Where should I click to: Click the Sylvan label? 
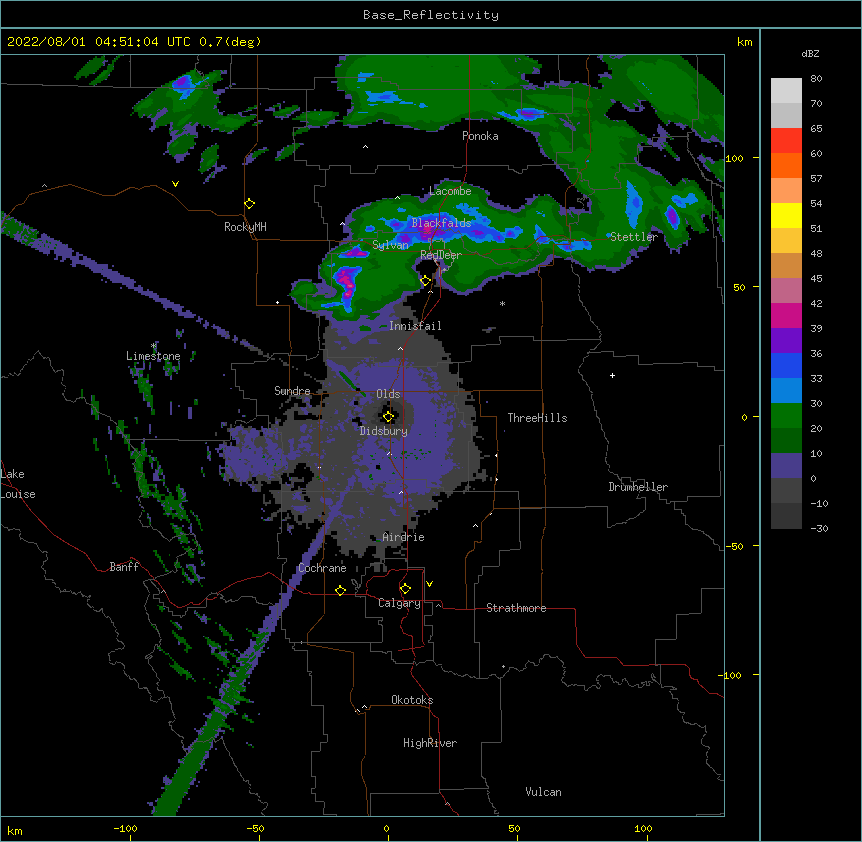(x=390, y=245)
